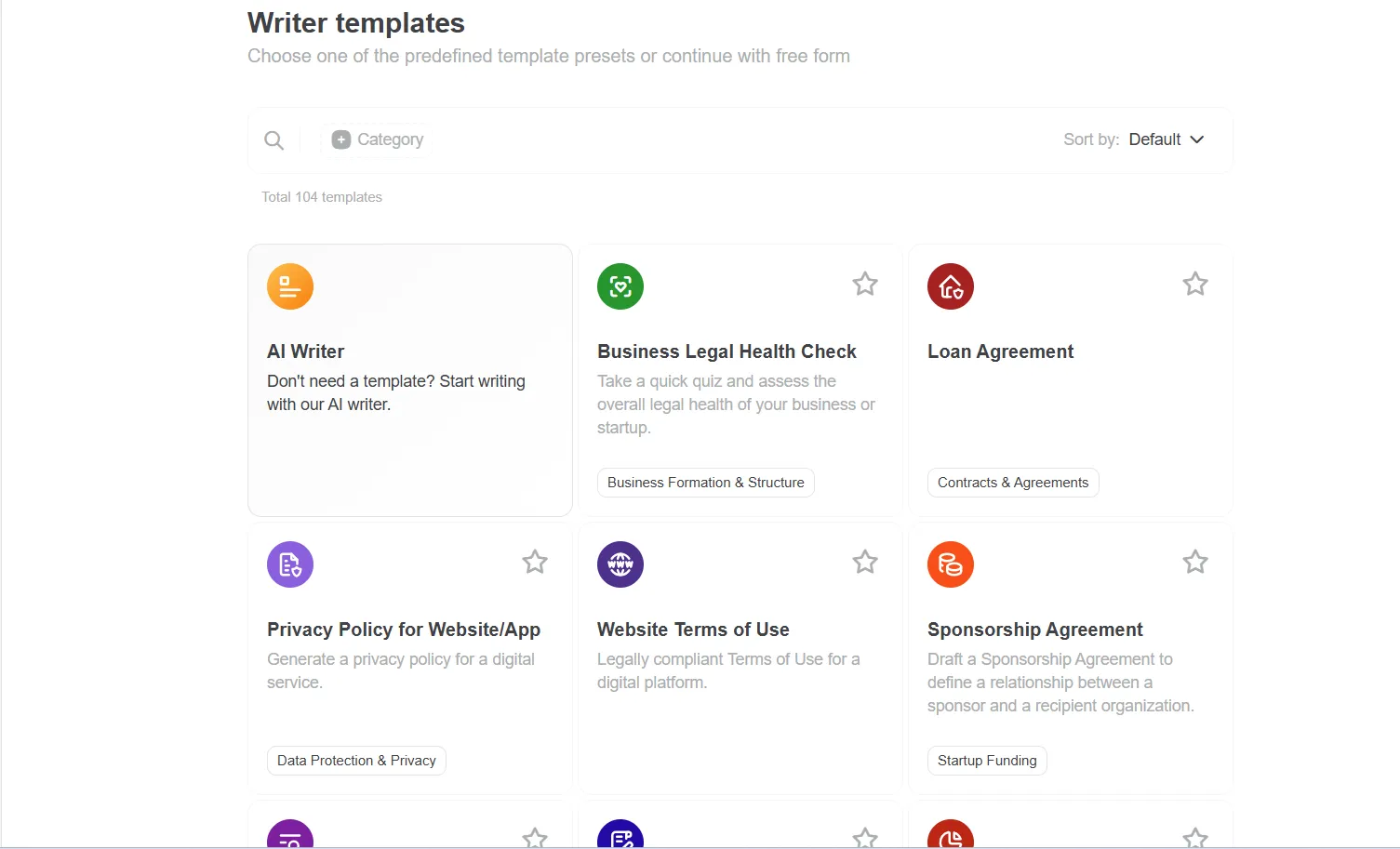Favorite the Website Terms of Use template
Viewport: 1400px width, 849px height.
tap(865, 562)
